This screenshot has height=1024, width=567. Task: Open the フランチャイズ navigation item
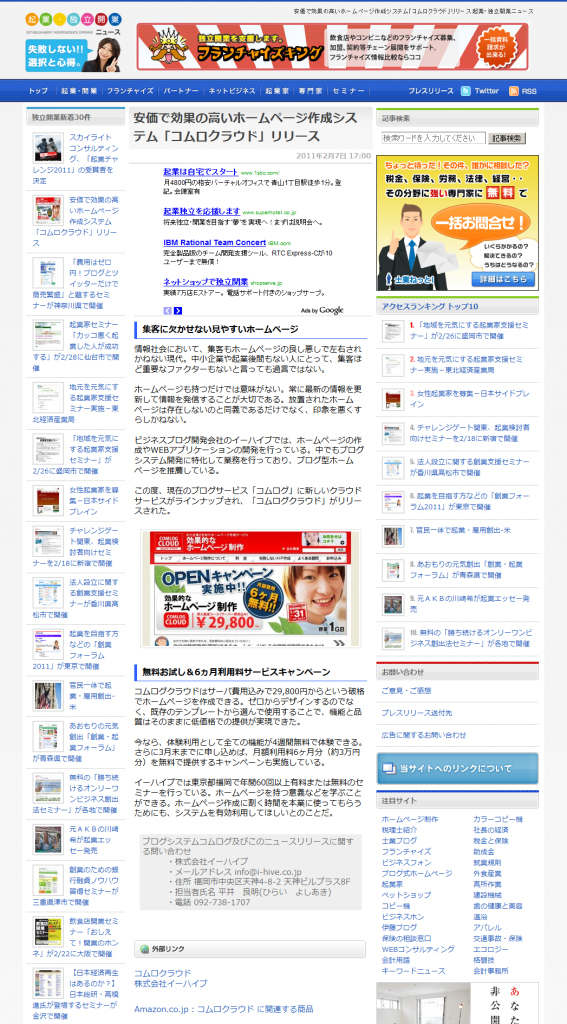coord(130,91)
